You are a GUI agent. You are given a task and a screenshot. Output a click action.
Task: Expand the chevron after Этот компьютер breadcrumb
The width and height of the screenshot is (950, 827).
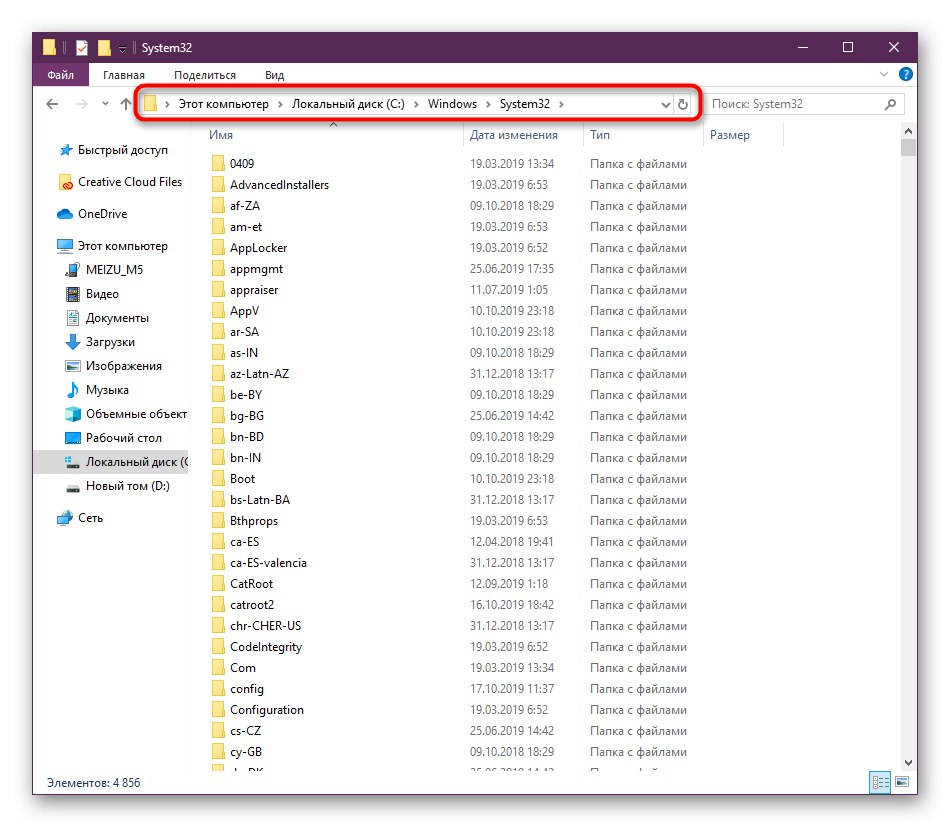pos(281,105)
